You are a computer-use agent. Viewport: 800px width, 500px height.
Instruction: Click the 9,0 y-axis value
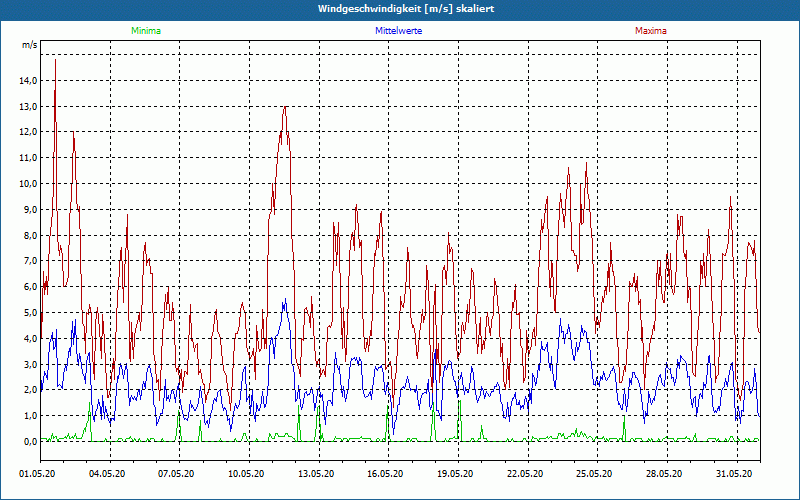[x=31, y=210]
